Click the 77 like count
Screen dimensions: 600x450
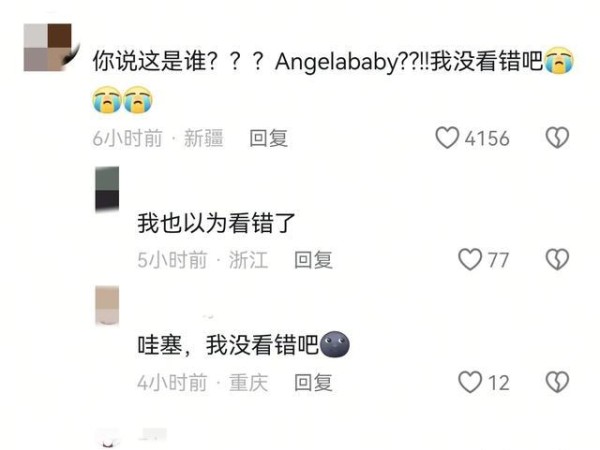[x=499, y=260]
